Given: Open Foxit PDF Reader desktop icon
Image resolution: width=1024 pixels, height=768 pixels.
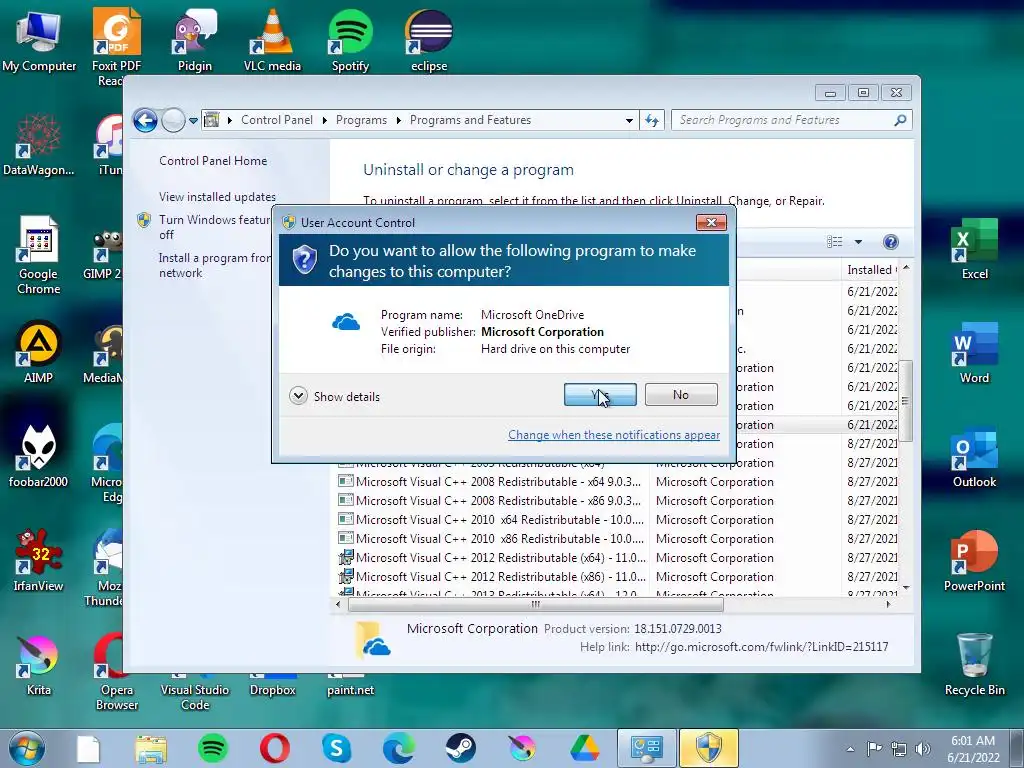Looking at the screenshot, I should 116,47.
